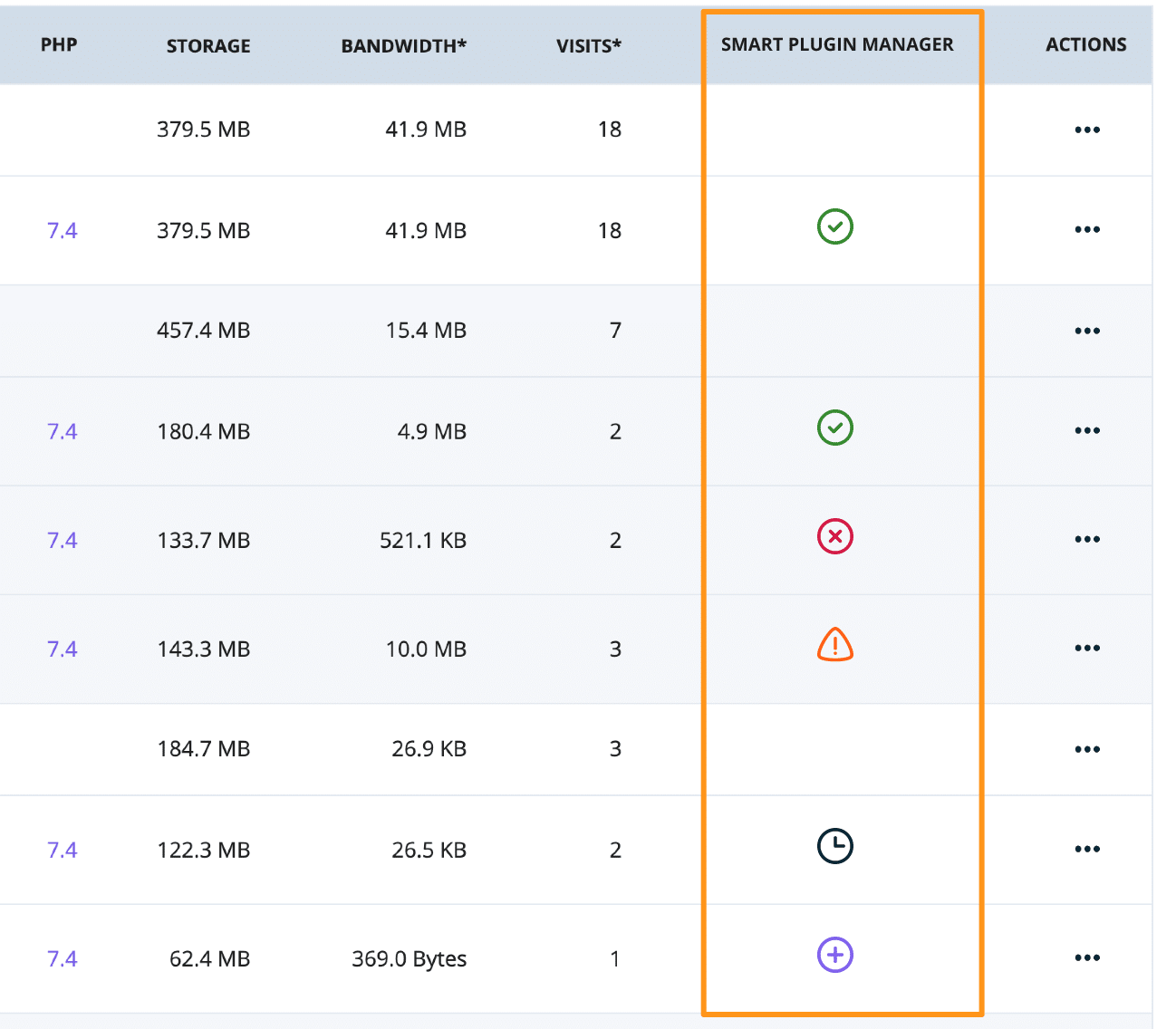Open PHP 7.4 link in the 180.4 MB row
The width and height of the screenshot is (1176, 1029).
click(62, 431)
